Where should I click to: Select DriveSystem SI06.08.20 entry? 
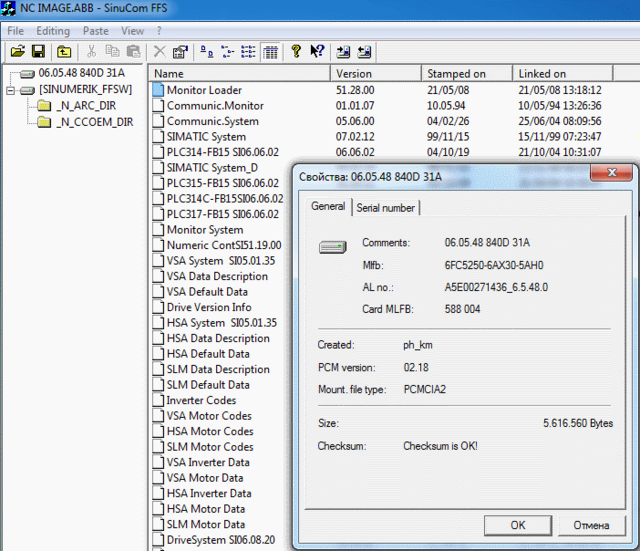(221, 540)
